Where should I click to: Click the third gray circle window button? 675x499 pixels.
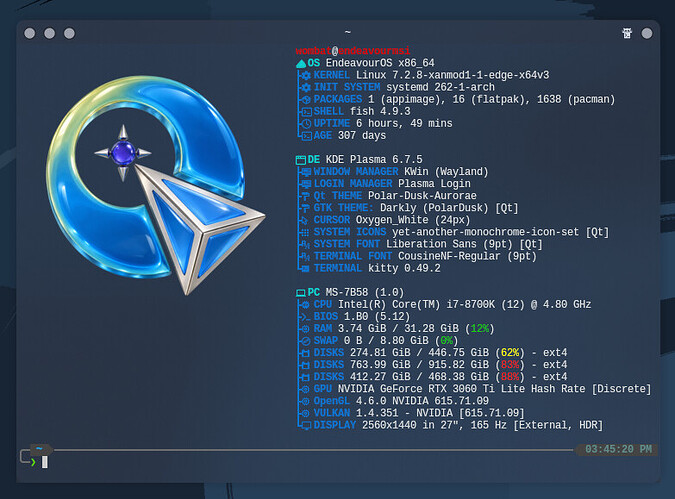[69, 34]
